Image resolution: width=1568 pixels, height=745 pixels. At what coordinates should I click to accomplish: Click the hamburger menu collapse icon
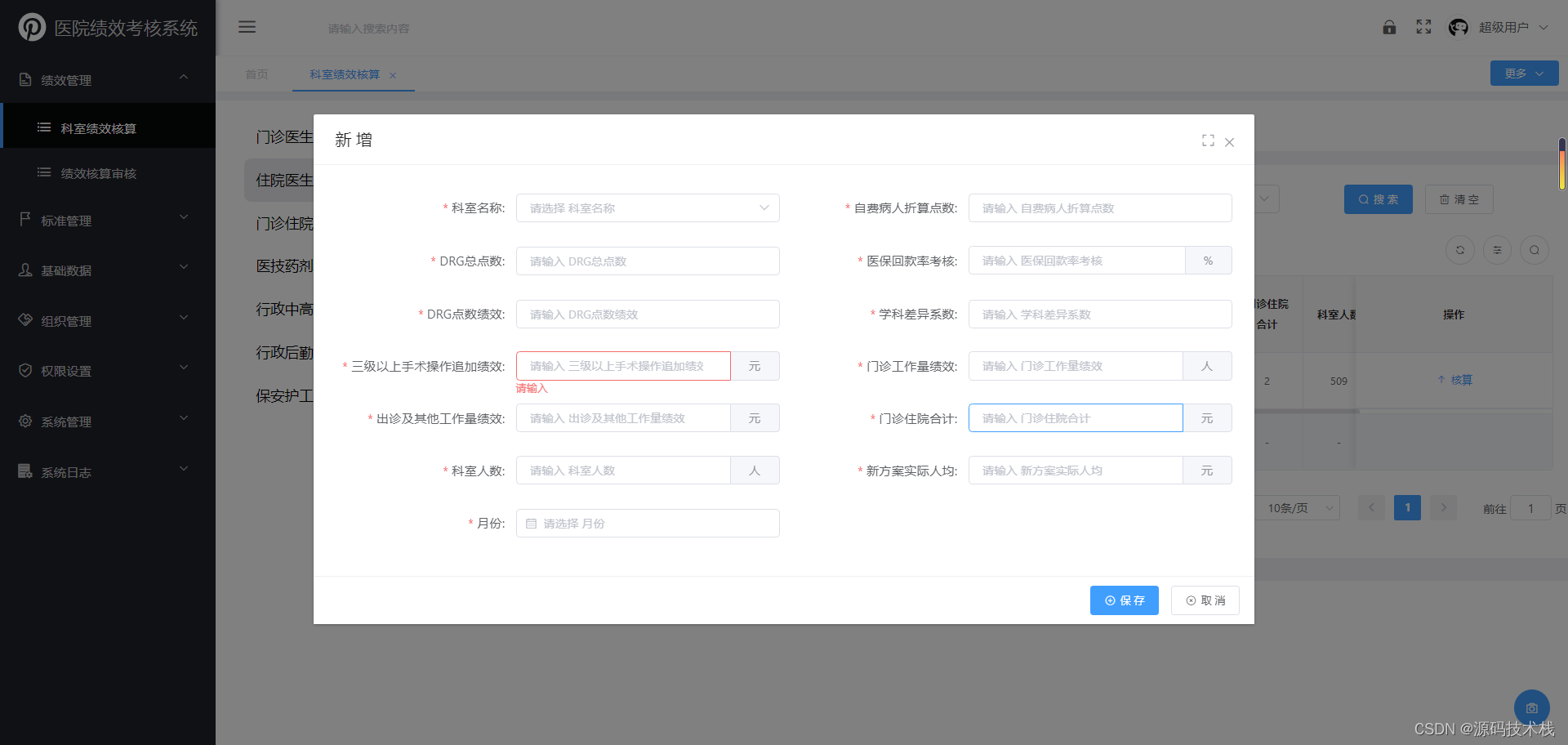pyautogui.click(x=247, y=27)
